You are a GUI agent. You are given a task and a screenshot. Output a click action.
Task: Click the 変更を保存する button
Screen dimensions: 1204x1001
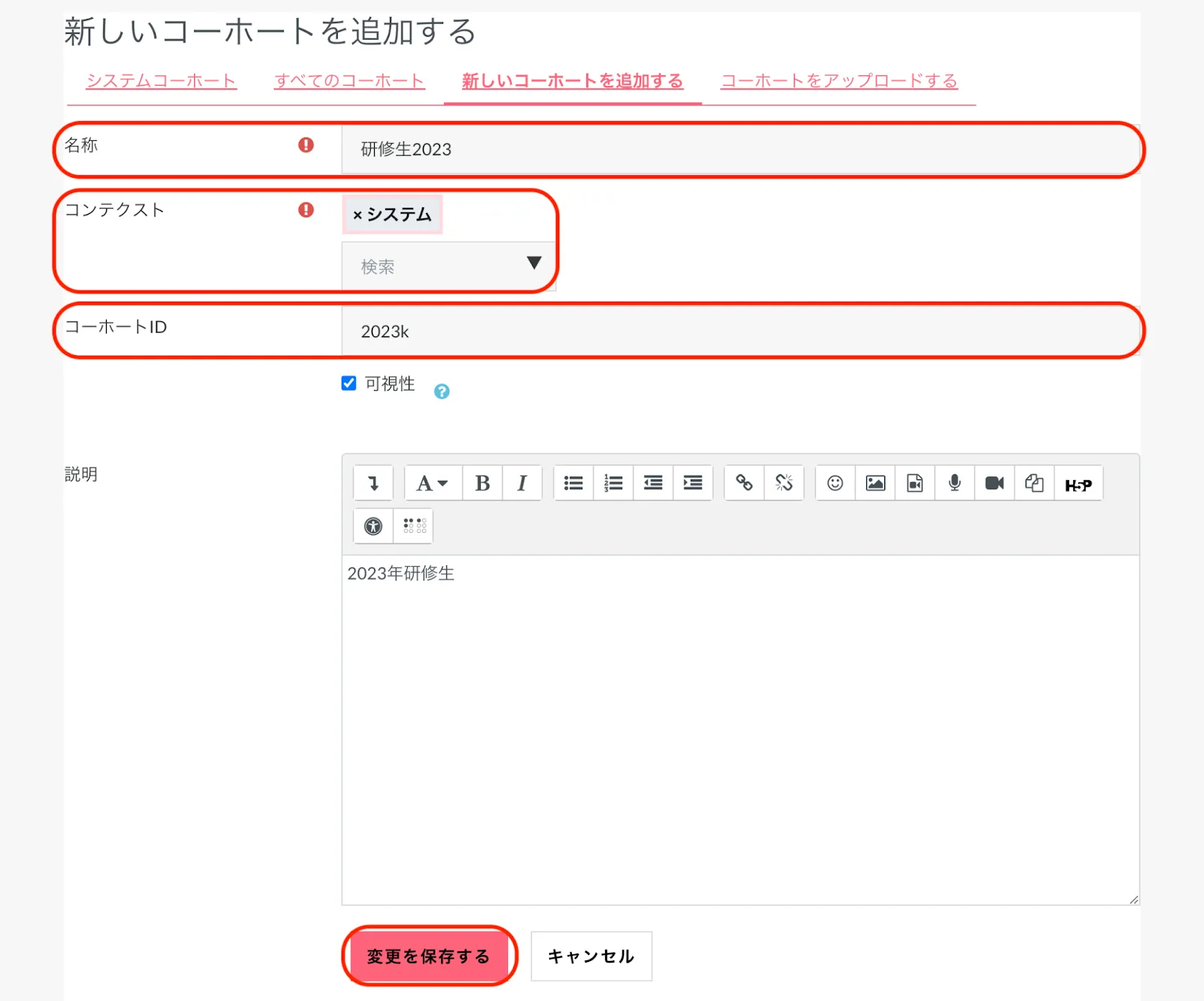pos(428,956)
